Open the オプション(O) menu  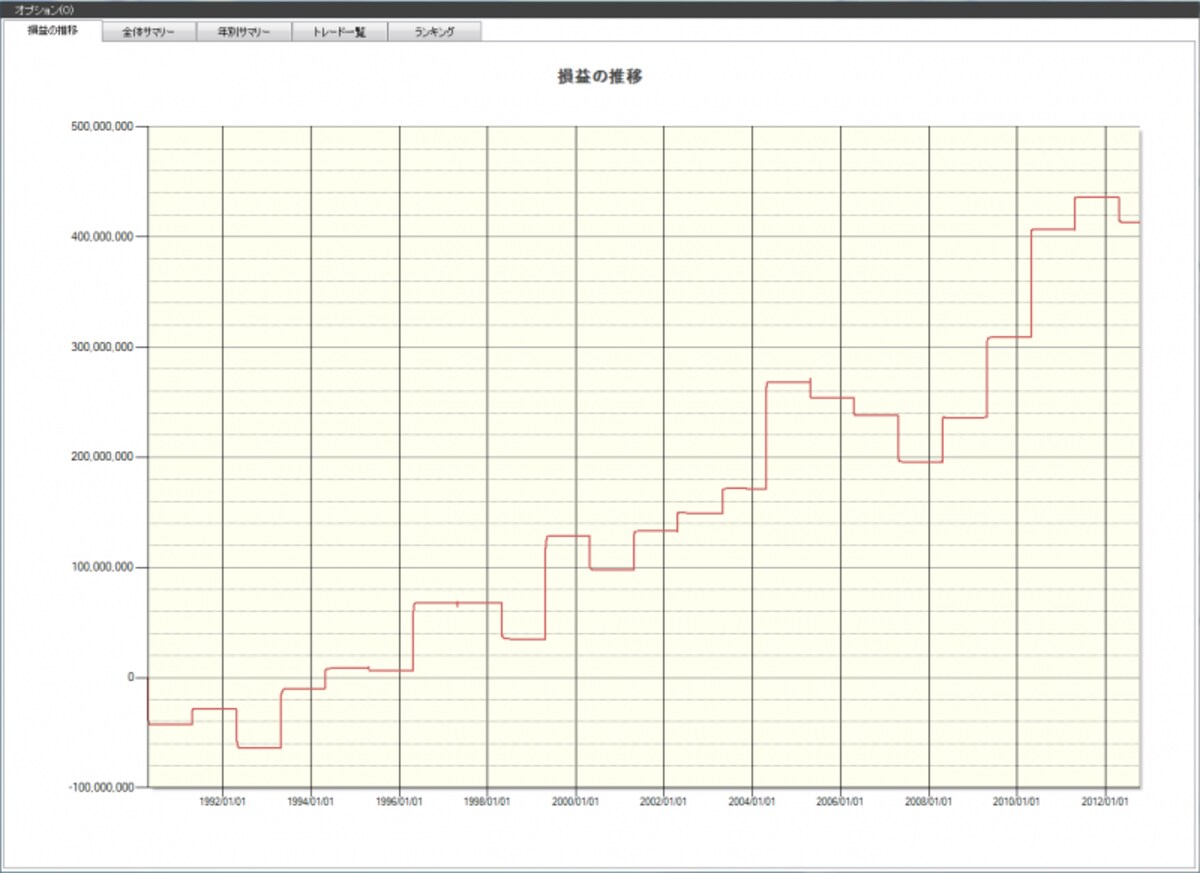(43, 9)
